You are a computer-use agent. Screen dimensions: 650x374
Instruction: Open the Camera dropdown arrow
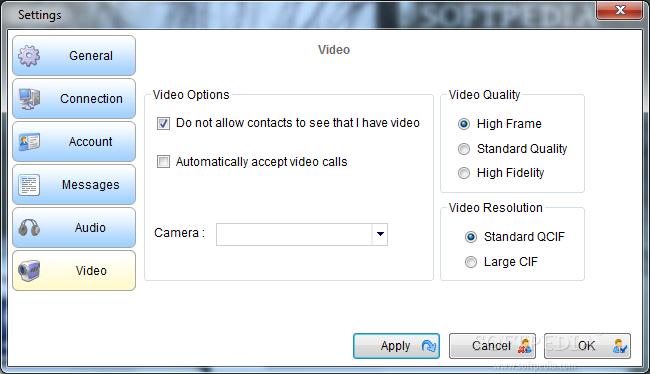pos(380,234)
